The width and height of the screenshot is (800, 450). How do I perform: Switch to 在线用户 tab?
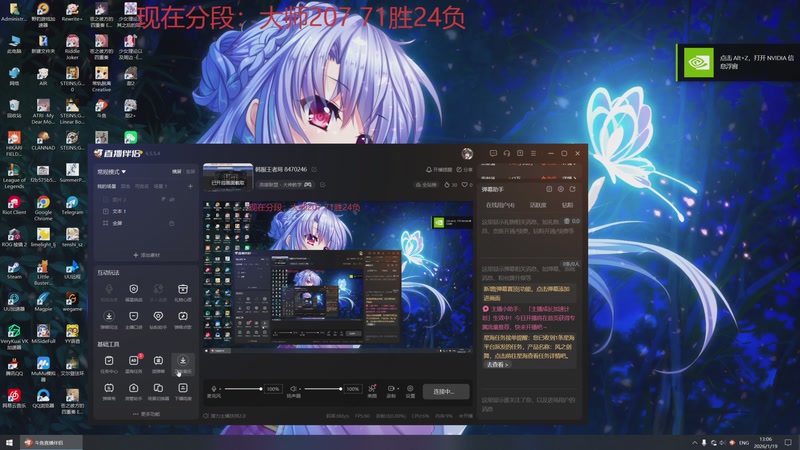pos(500,205)
